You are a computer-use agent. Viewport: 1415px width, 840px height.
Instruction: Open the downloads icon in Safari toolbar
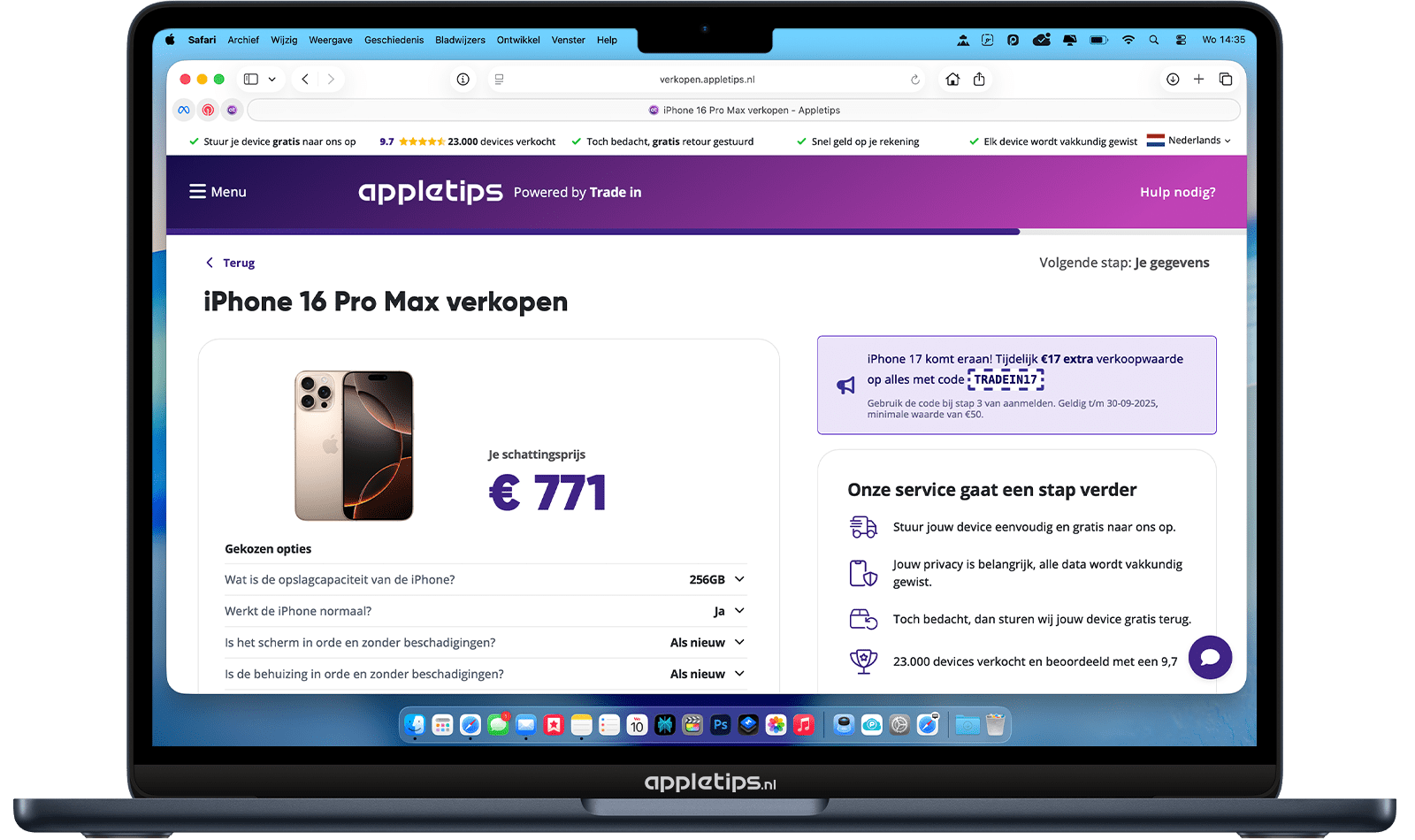pyautogui.click(x=1173, y=80)
